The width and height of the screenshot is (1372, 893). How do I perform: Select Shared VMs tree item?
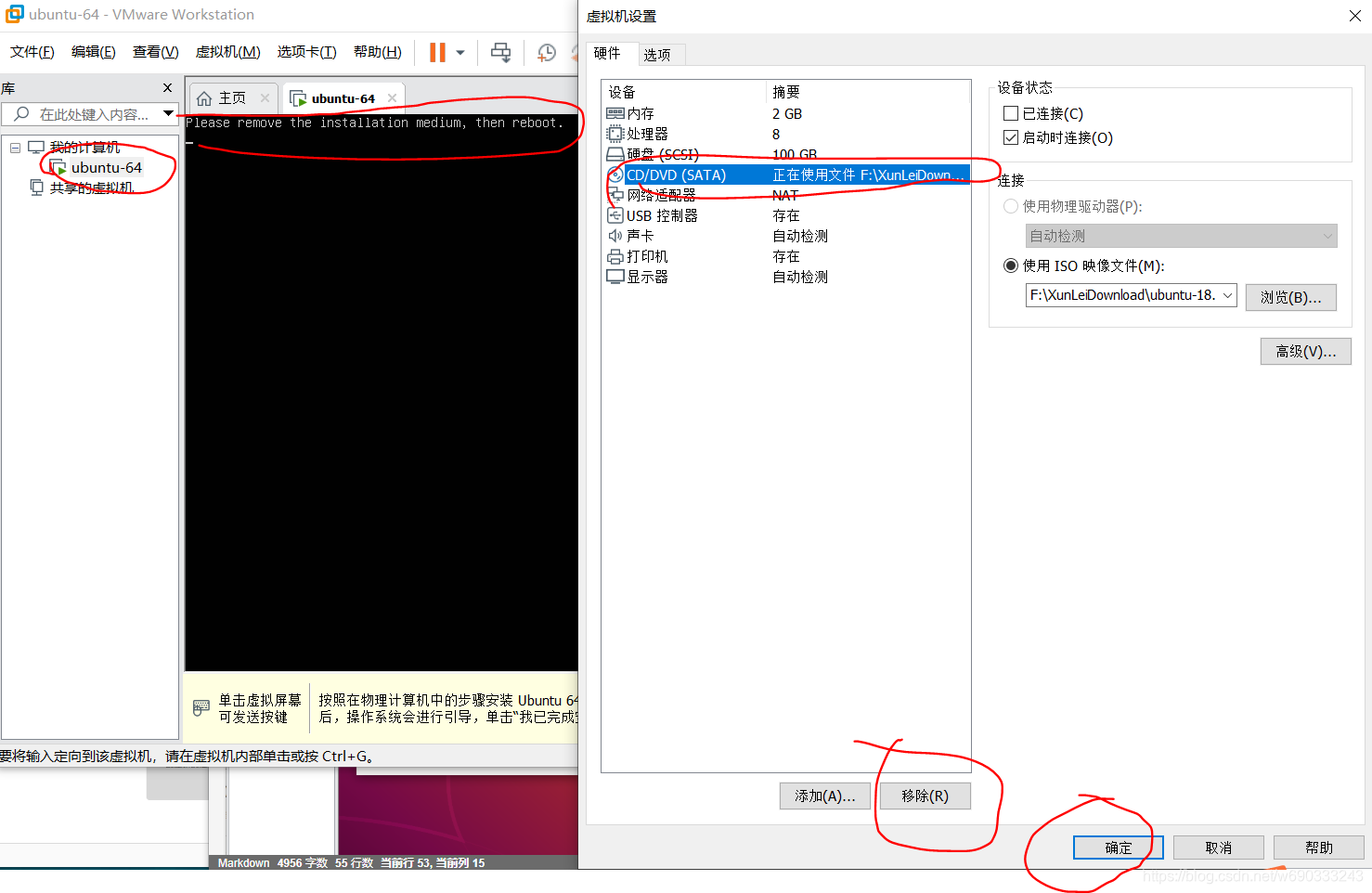click(91, 188)
